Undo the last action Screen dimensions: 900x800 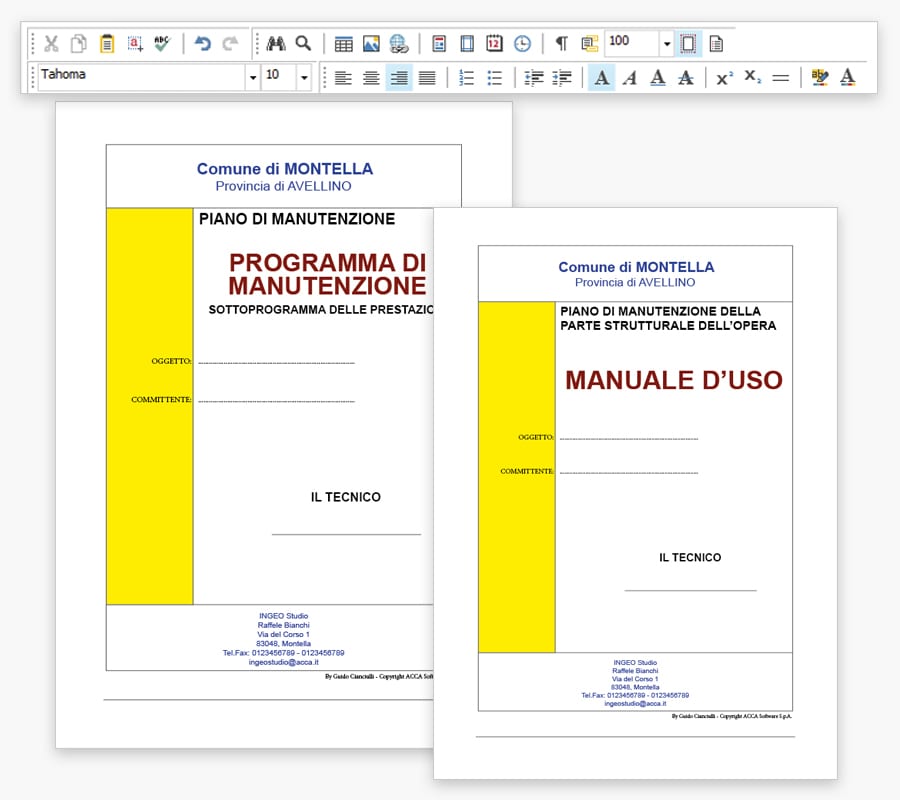pyautogui.click(x=203, y=44)
